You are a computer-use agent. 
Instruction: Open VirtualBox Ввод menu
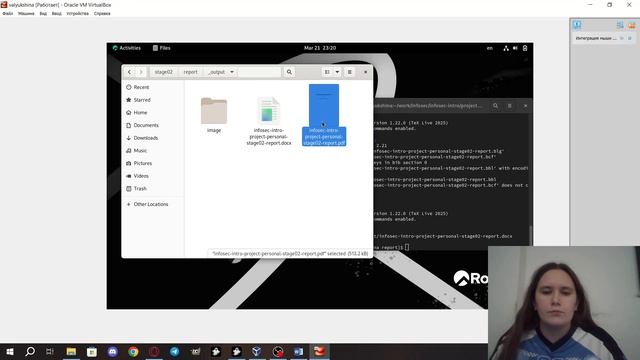coord(57,13)
